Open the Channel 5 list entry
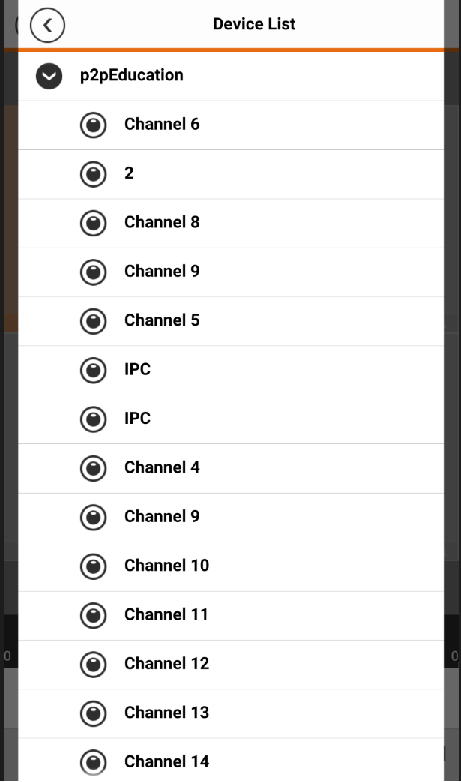461x782 pixels. click(231, 321)
